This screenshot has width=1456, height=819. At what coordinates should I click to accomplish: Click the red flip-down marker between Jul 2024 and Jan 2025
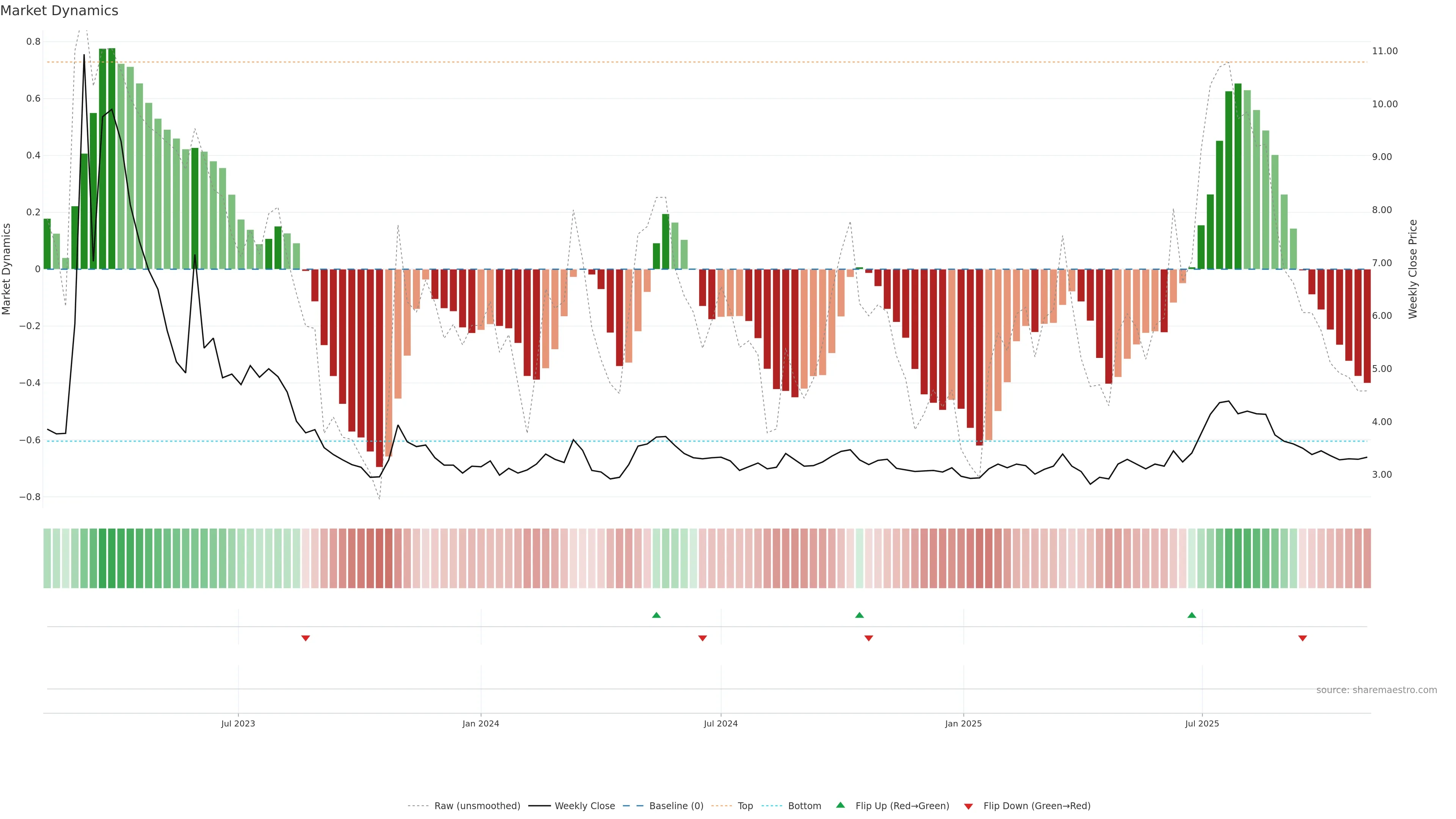click(869, 638)
